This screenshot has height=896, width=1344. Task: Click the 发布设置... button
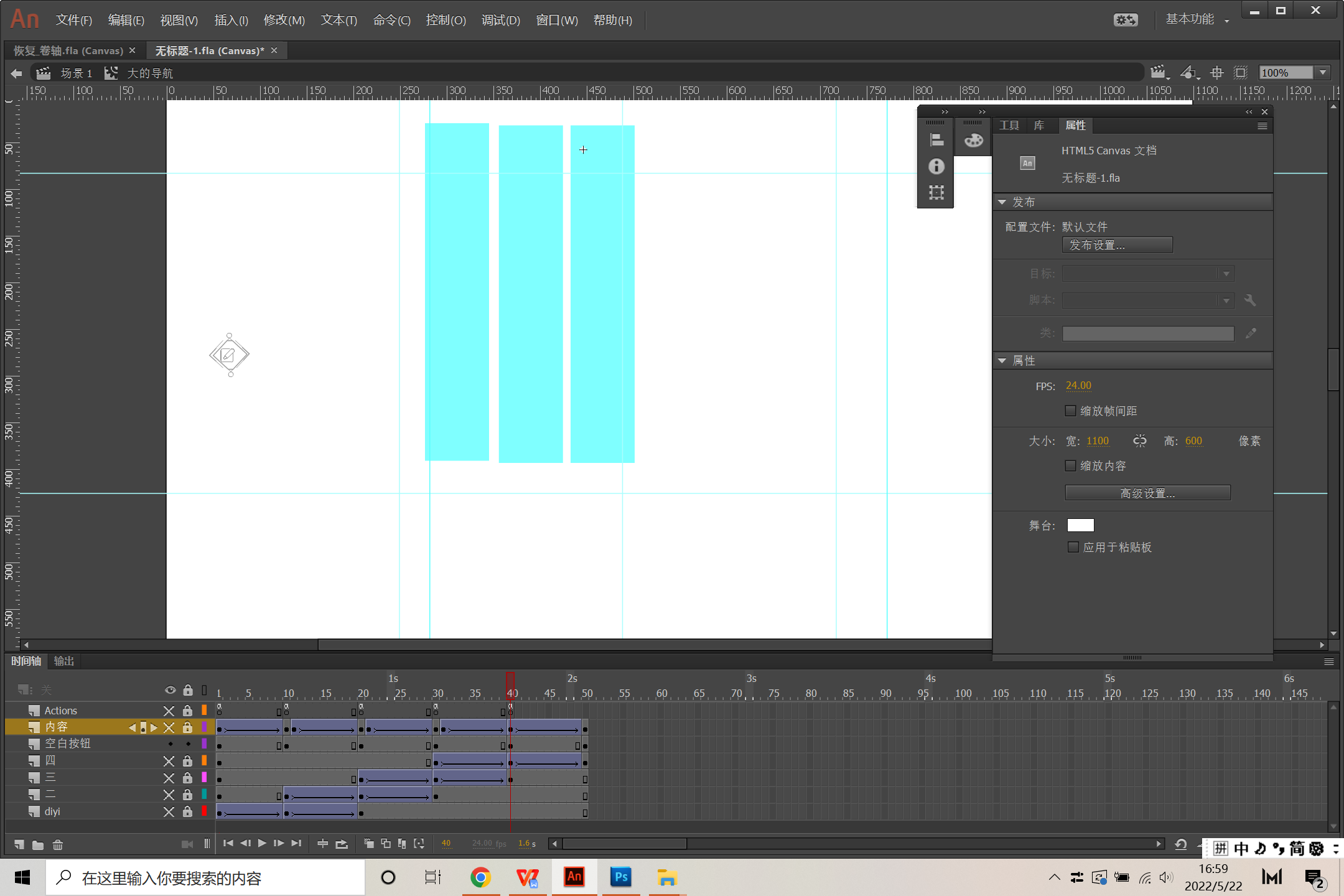[1117, 245]
